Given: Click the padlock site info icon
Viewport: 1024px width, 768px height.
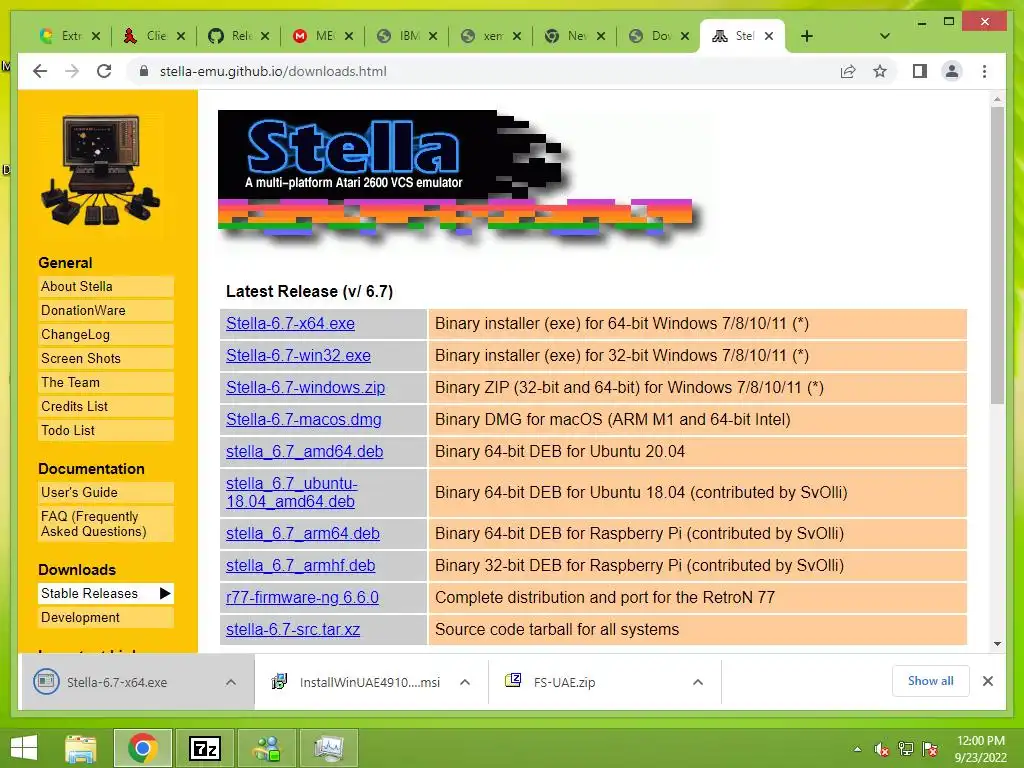Looking at the screenshot, I should pos(144,71).
